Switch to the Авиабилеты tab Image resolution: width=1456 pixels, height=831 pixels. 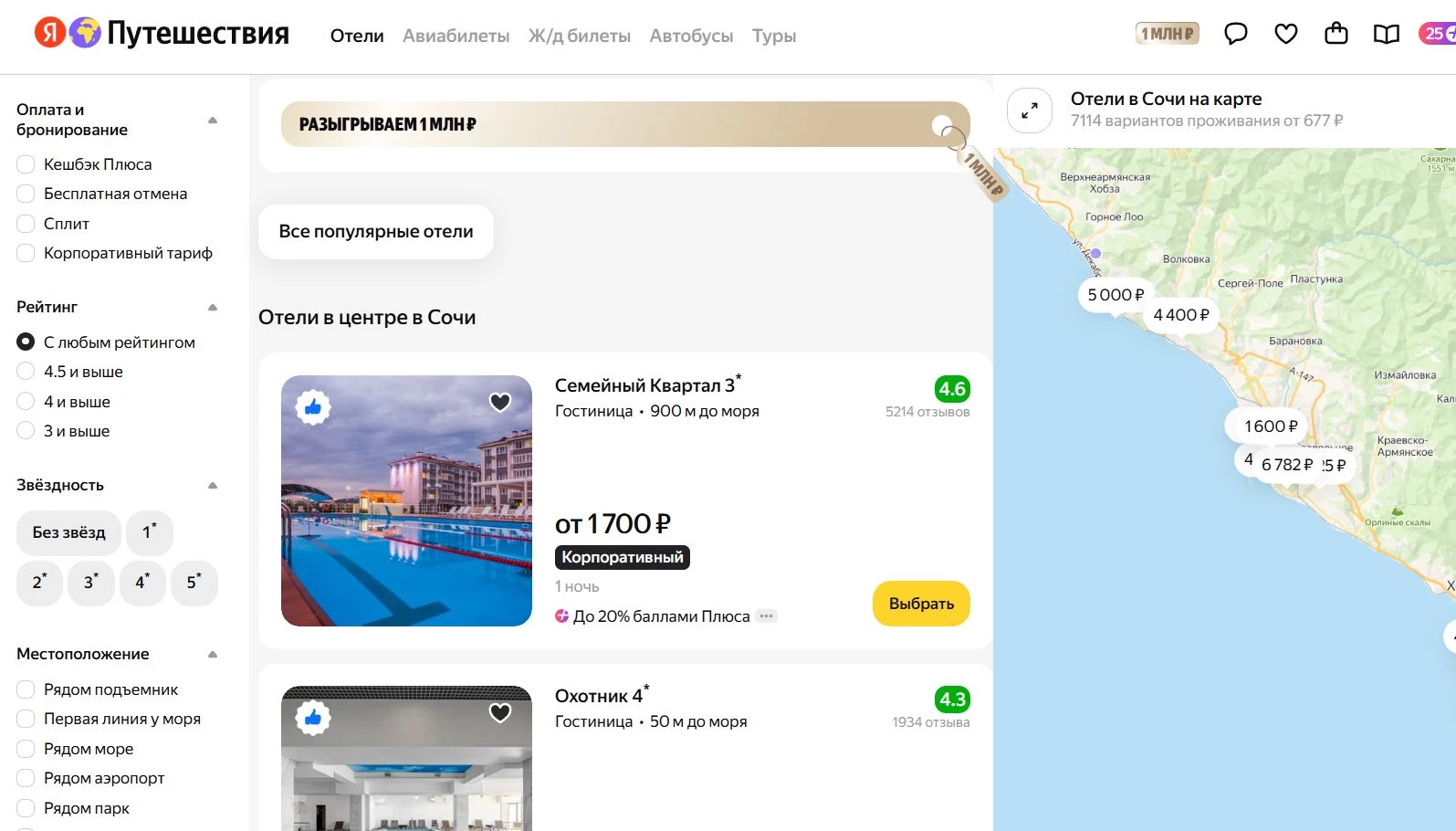(456, 36)
